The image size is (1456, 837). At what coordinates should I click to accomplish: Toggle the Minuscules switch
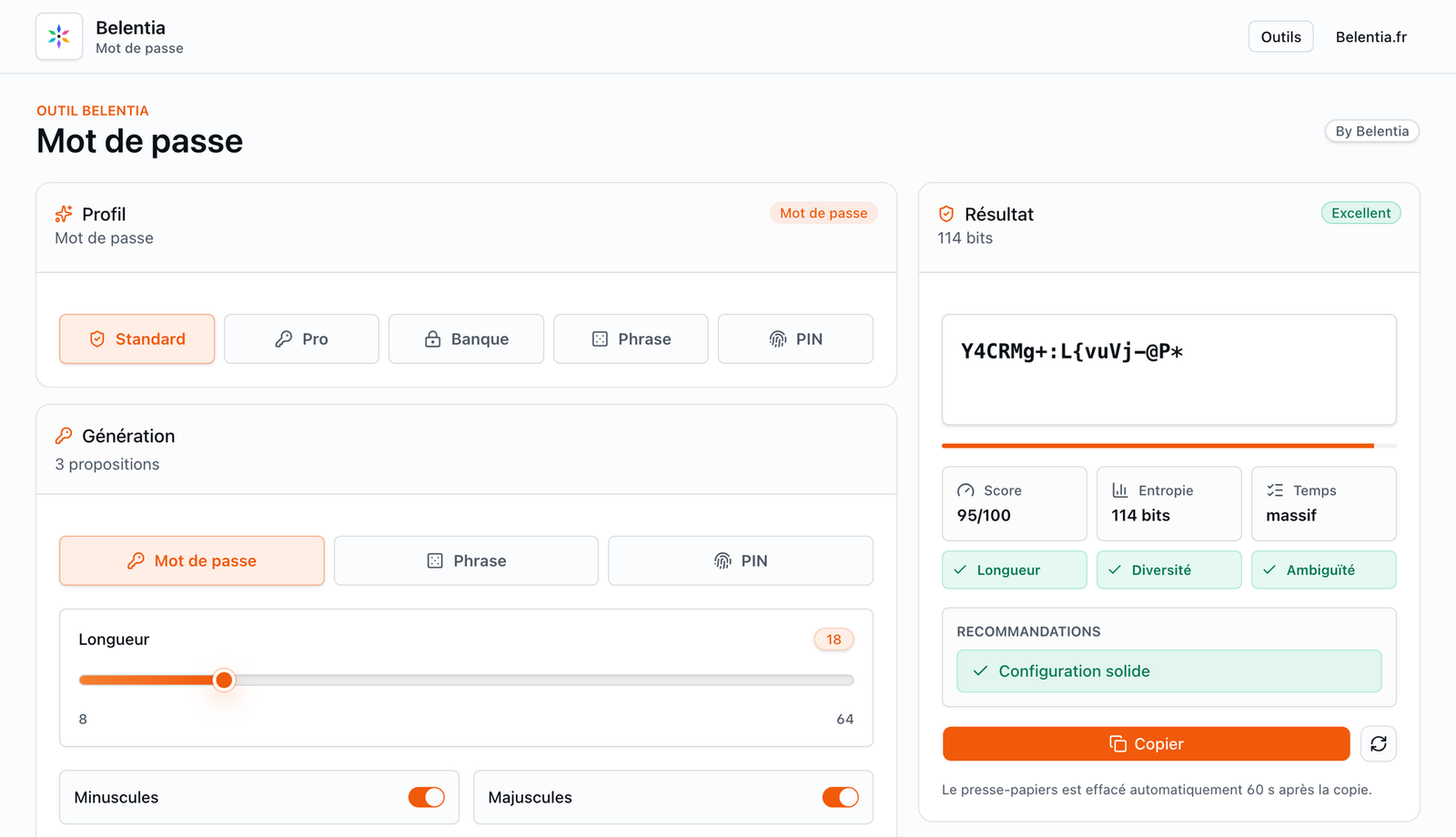point(427,797)
